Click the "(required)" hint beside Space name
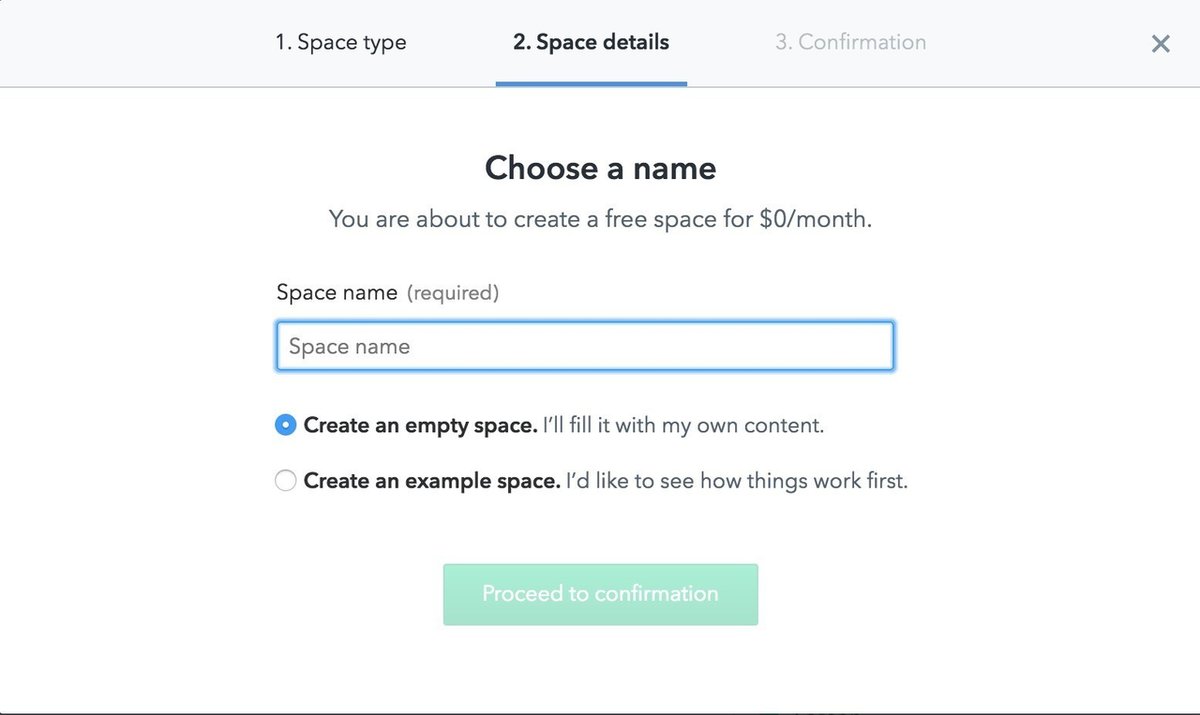This screenshot has width=1200, height=715. coord(452,293)
